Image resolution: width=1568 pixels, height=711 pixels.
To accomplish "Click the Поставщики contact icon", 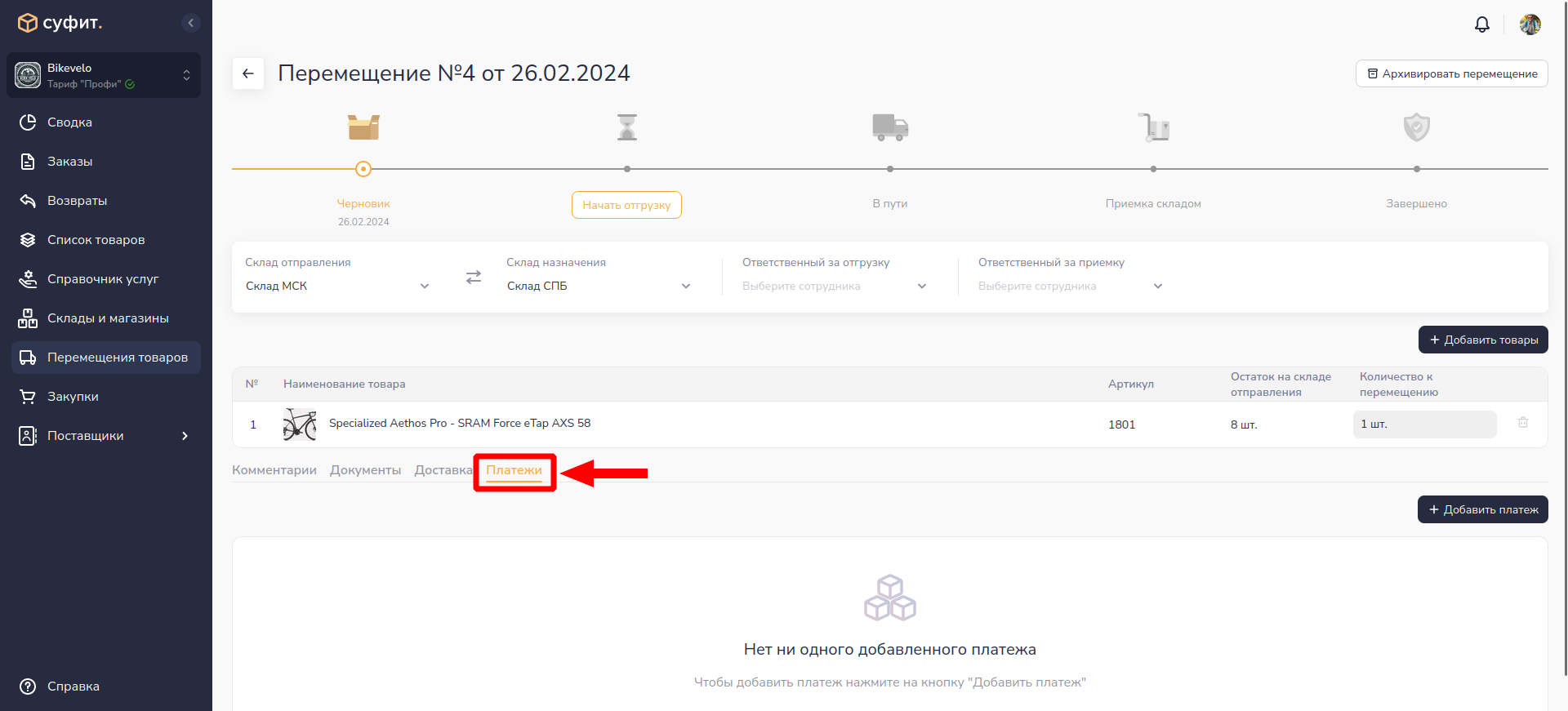I will 28,436.
